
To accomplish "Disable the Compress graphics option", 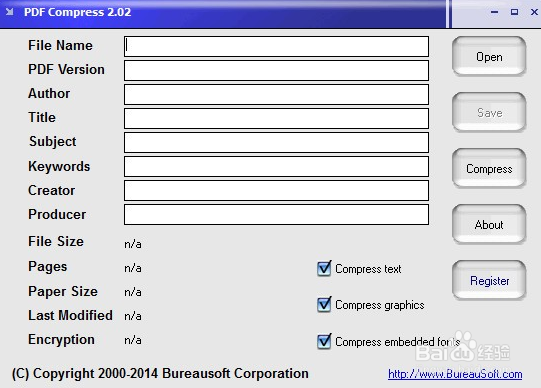I will tap(324, 305).
